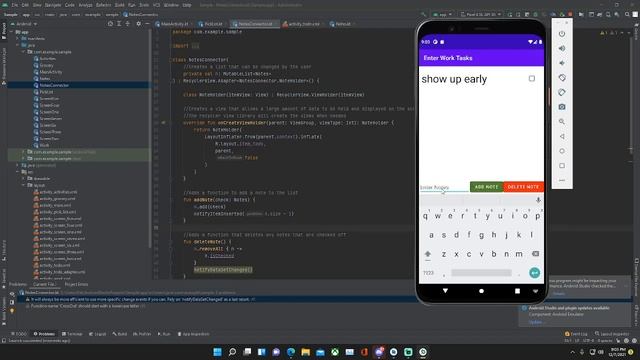This screenshot has width=640, height=360.
Task: Raise emulator volume with the volume-up icon
Action: pos(562,48)
